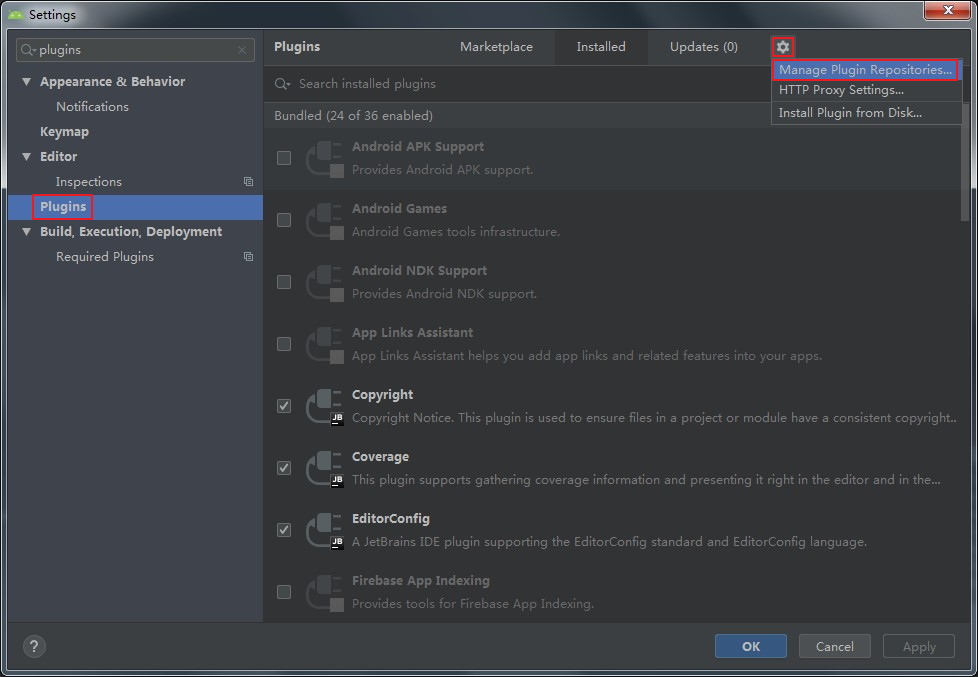This screenshot has height=677, width=978.
Task: Select the App Links Assistant plugin name
Action: pyautogui.click(x=412, y=333)
